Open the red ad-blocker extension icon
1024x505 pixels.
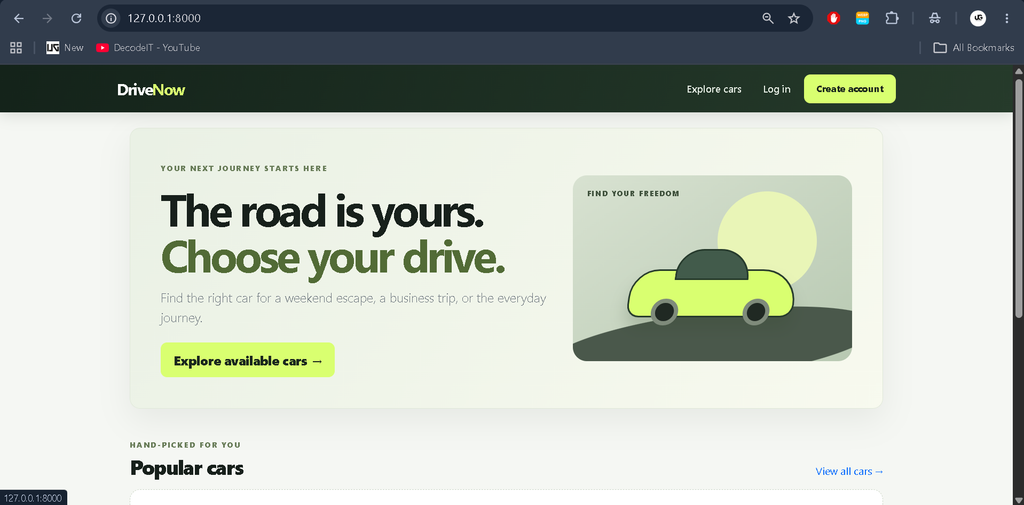833,18
